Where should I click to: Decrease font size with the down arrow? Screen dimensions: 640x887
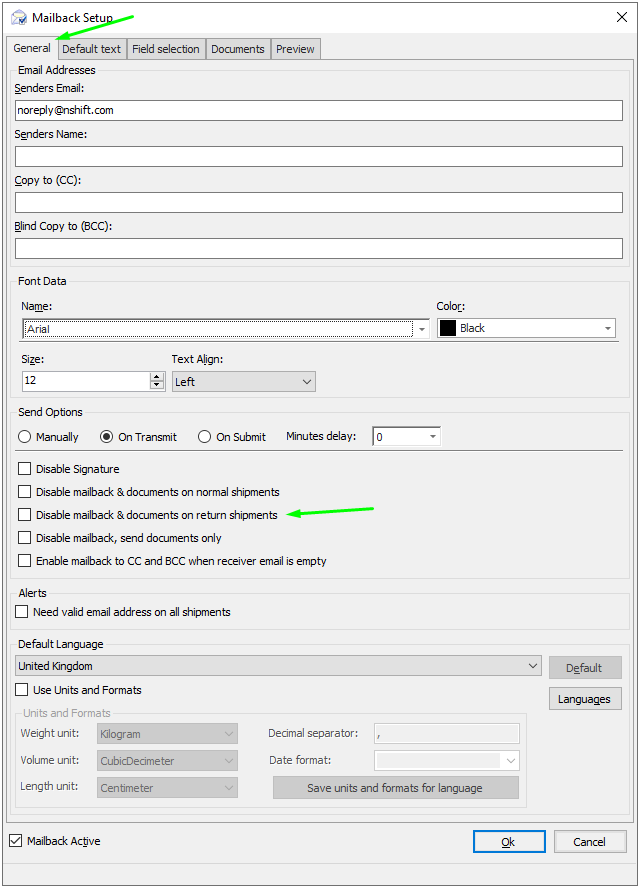click(x=156, y=385)
